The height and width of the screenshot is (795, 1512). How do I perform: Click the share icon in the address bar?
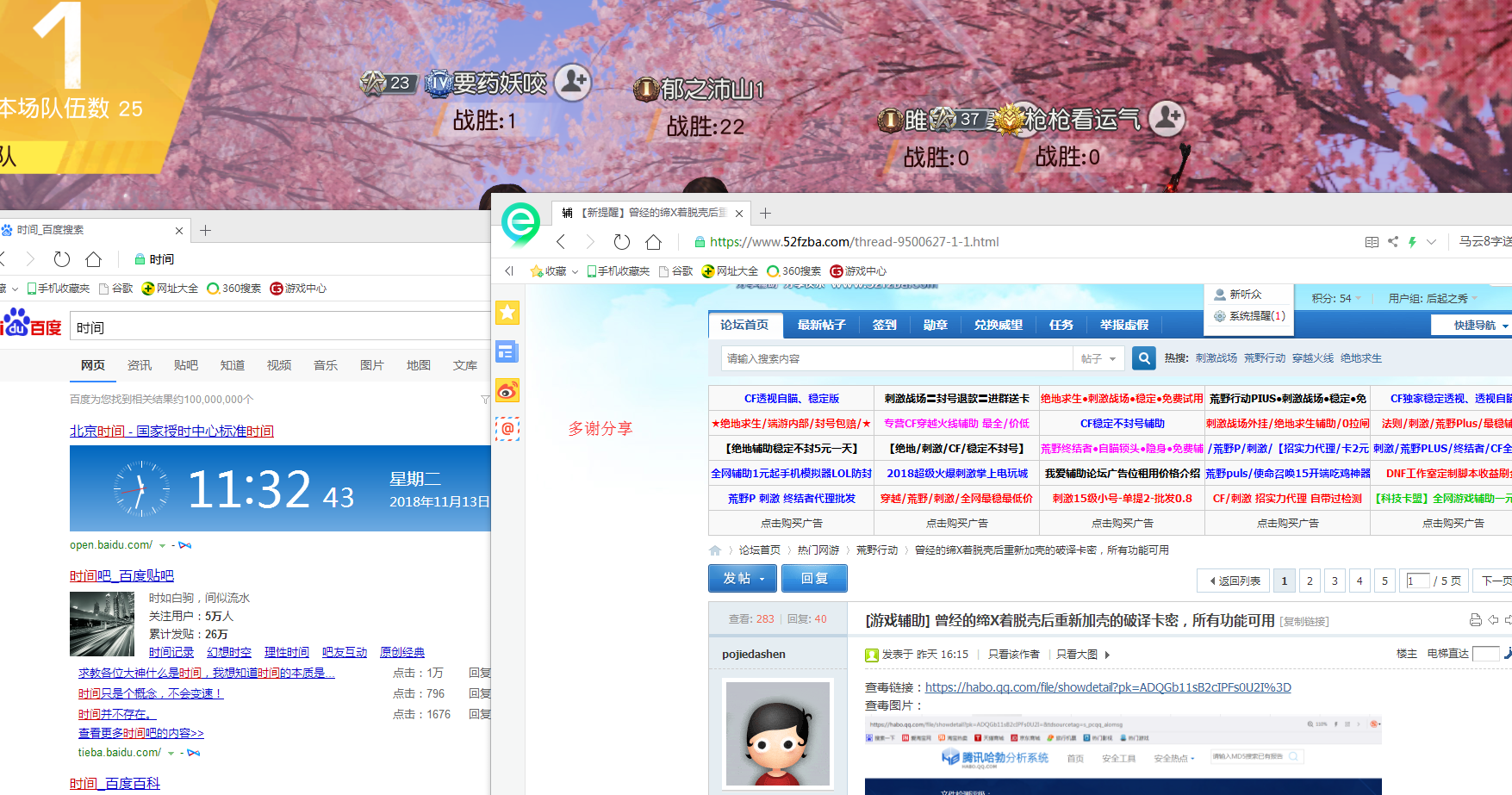[x=1393, y=242]
